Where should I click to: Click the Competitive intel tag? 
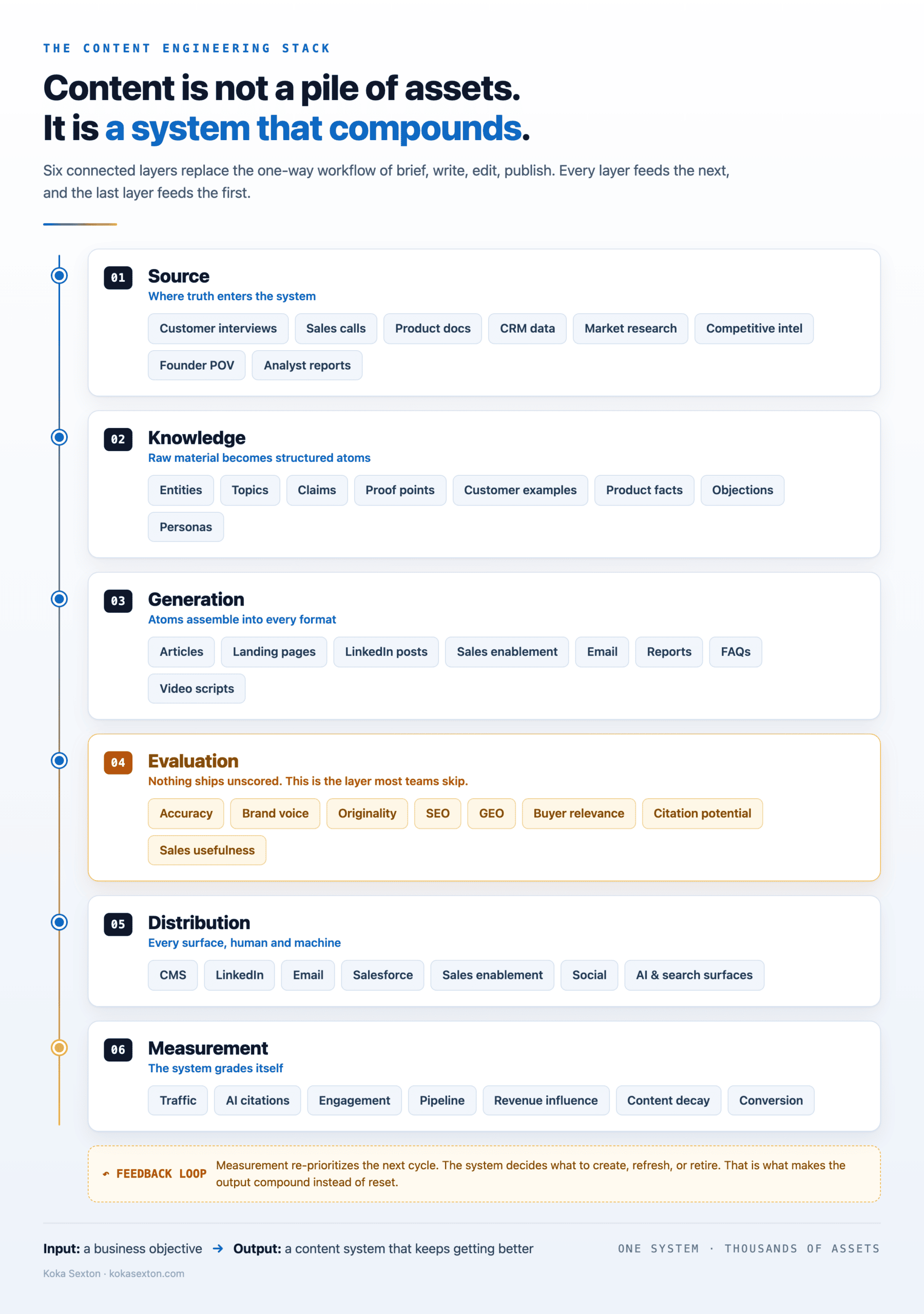coord(754,328)
